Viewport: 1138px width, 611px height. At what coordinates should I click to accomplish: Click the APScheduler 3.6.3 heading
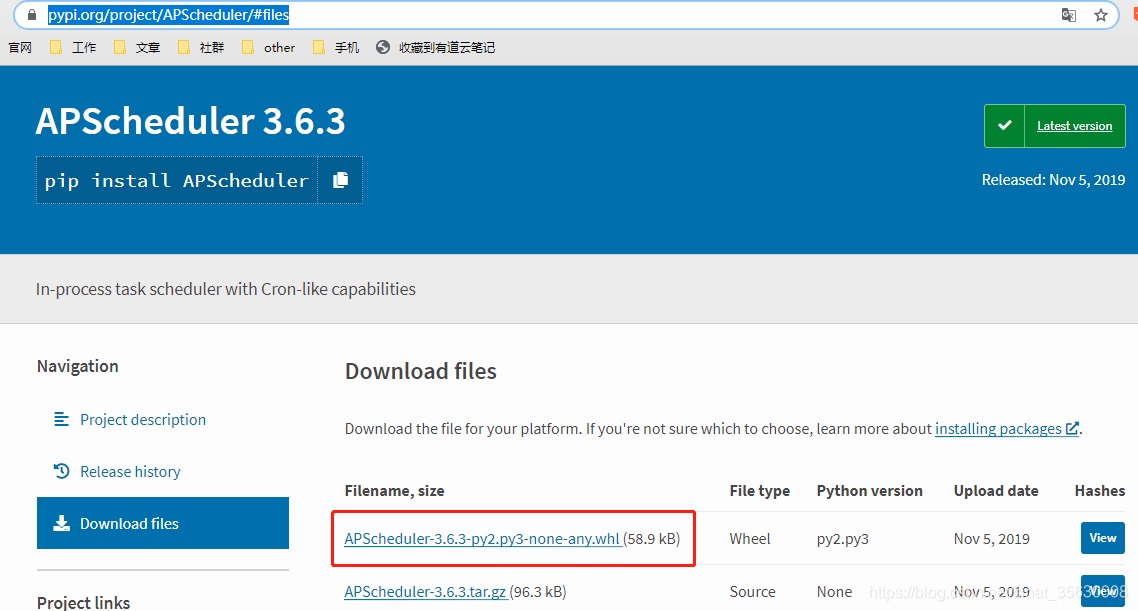point(190,120)
